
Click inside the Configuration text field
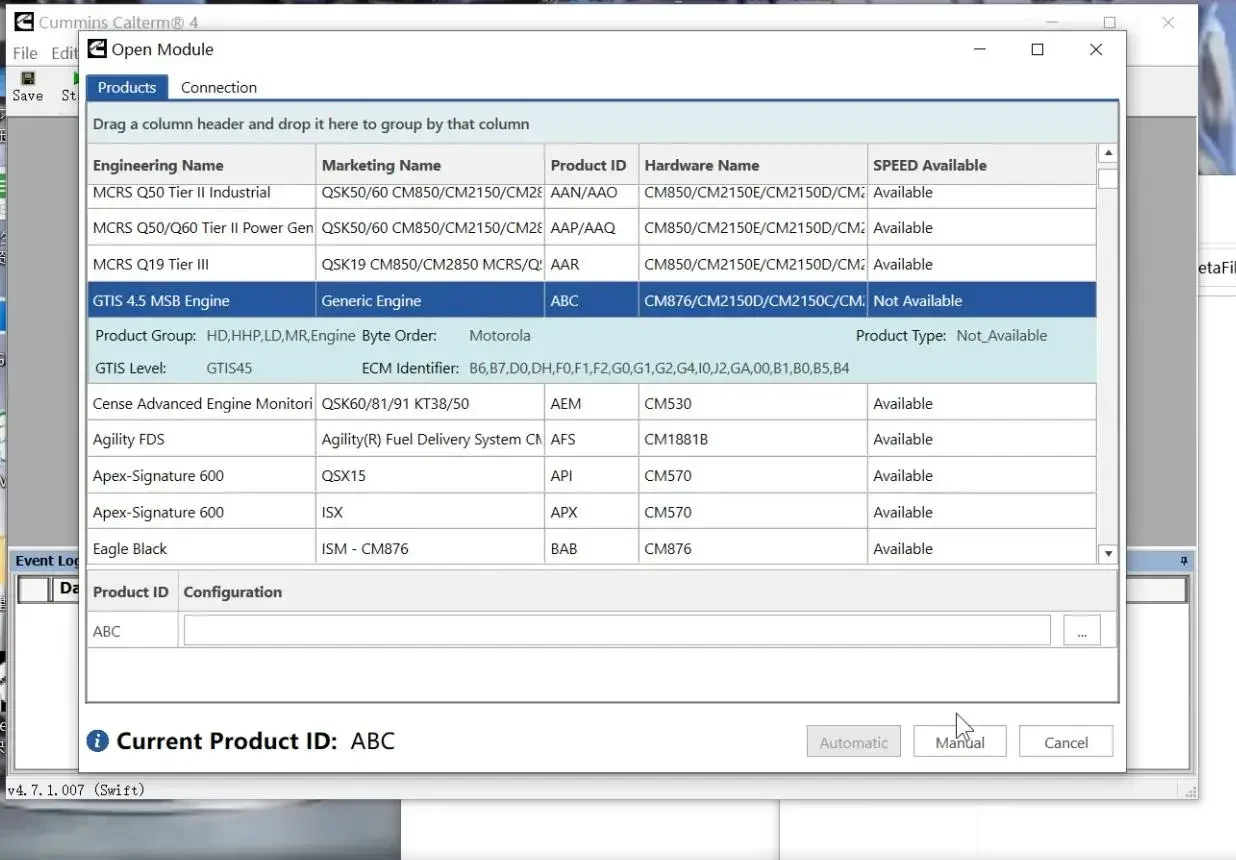616,631
